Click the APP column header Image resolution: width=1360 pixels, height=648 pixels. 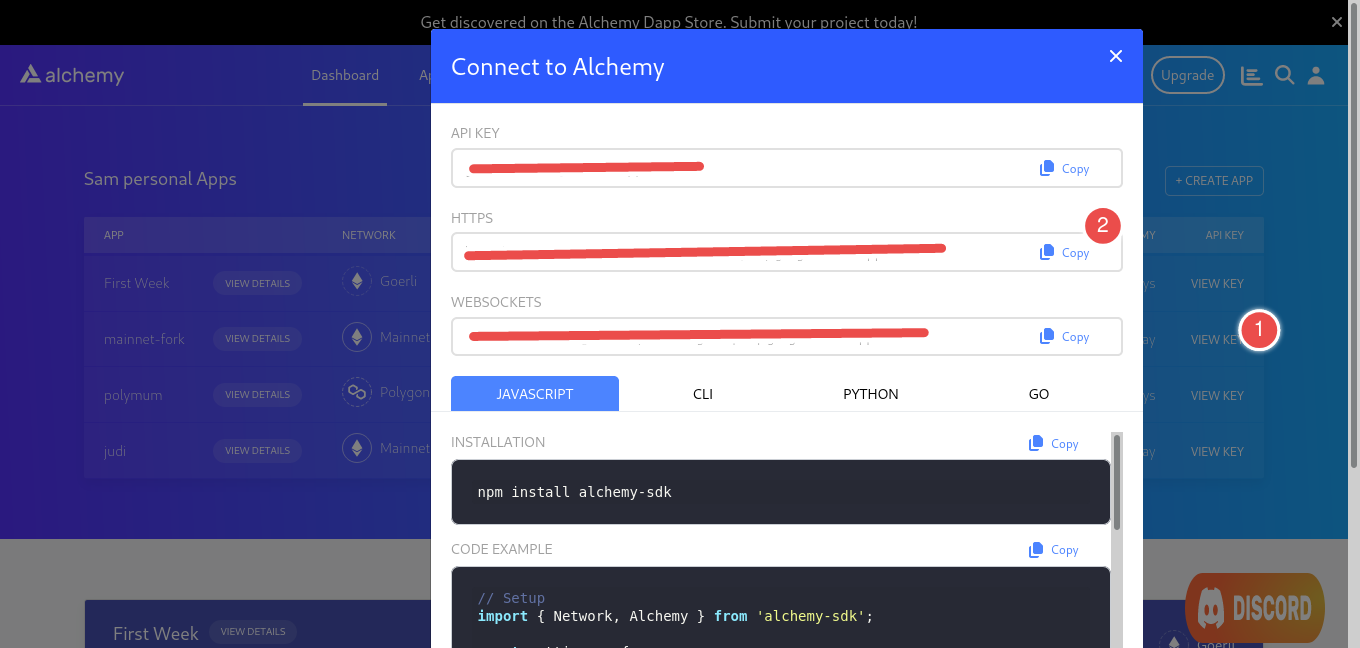pyautogui.click(x=114, y=235)
